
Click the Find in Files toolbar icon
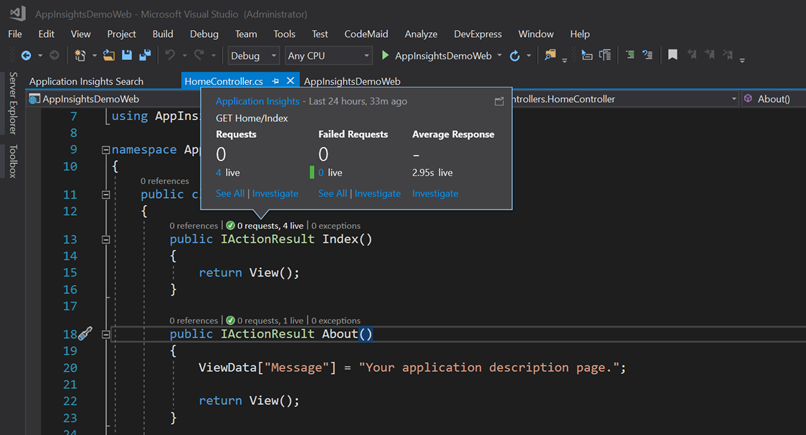point(550,55)
